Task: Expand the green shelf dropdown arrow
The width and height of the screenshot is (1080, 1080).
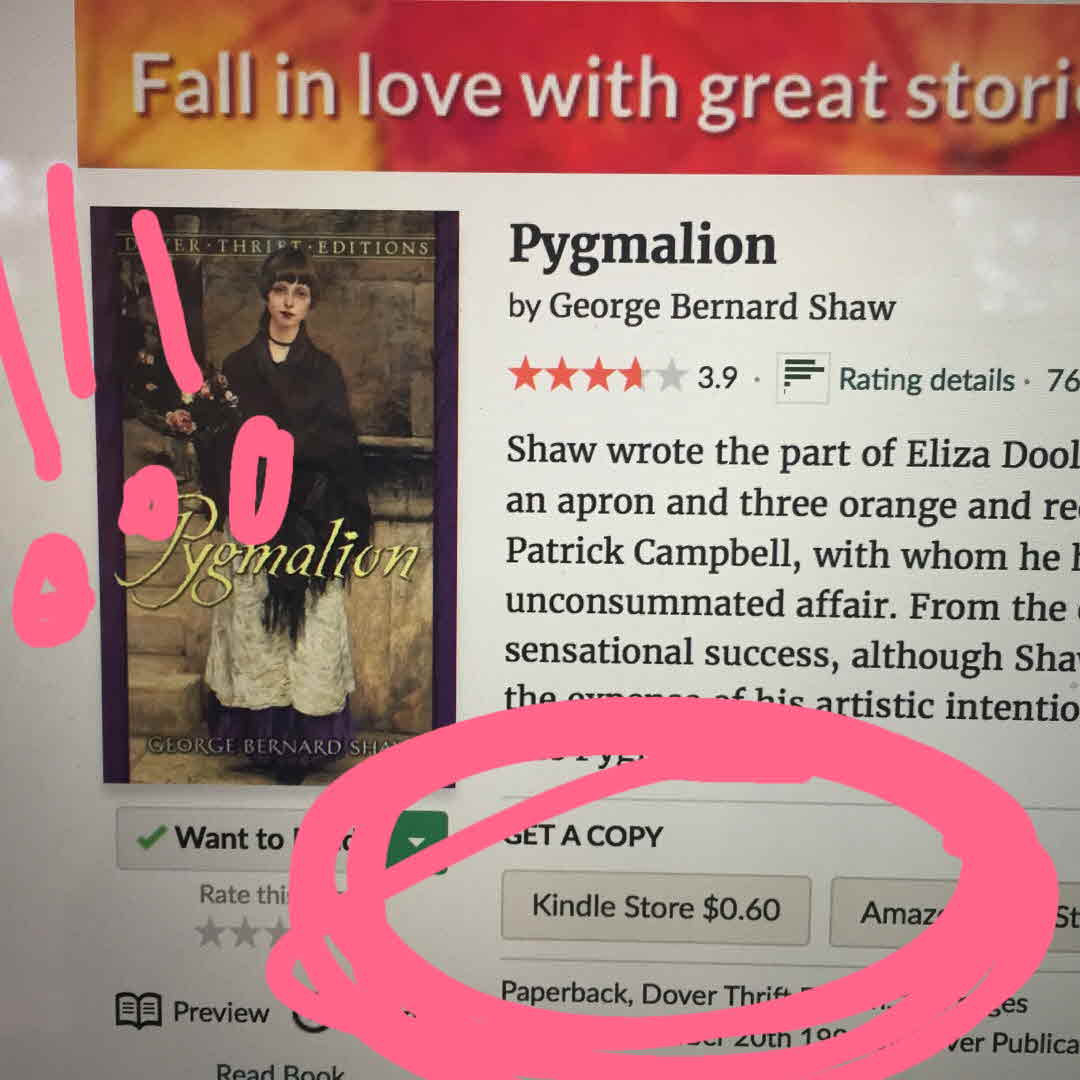Action: point(417,842)
